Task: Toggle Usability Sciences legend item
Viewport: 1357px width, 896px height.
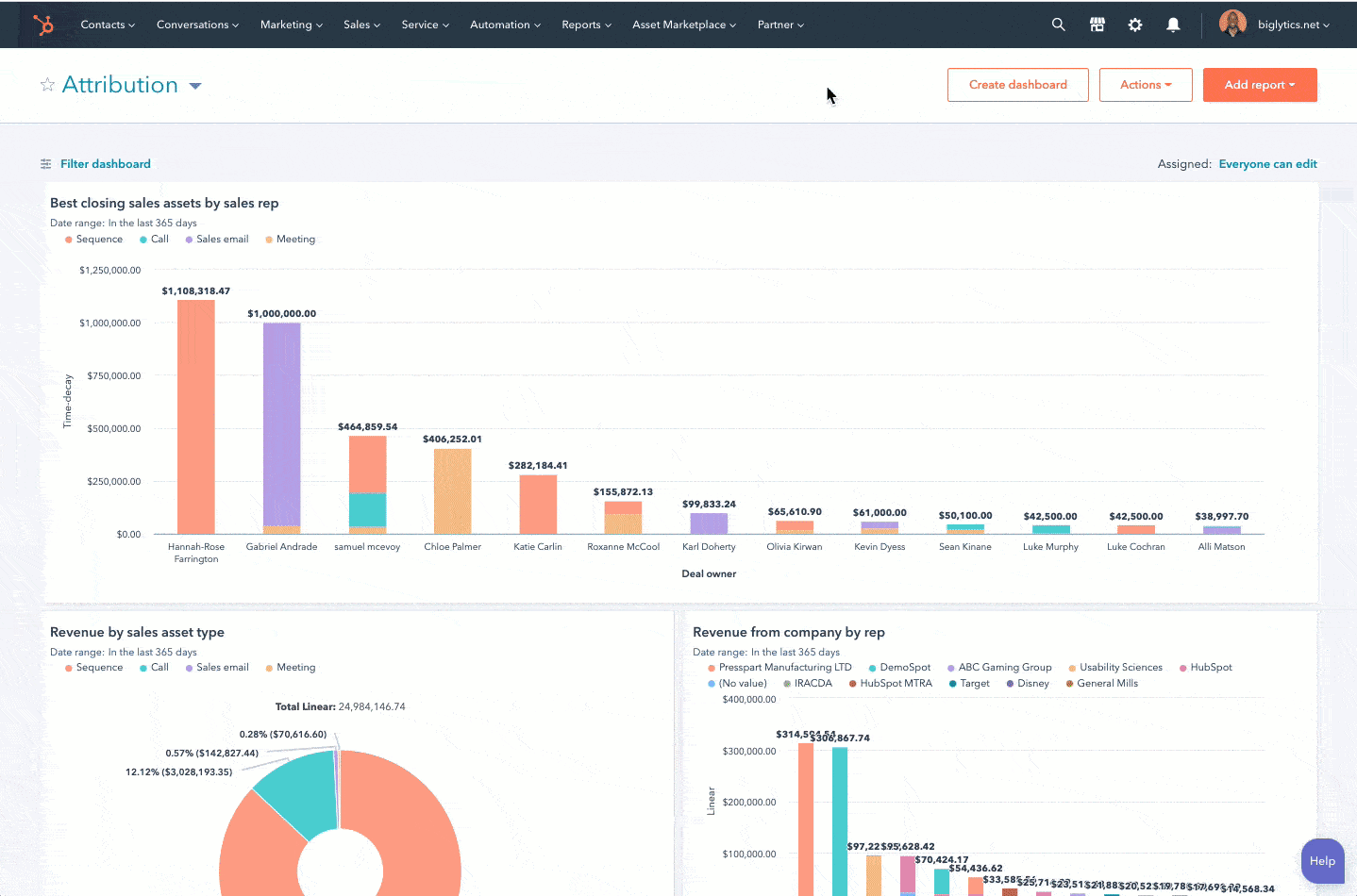Action: 1115,668
